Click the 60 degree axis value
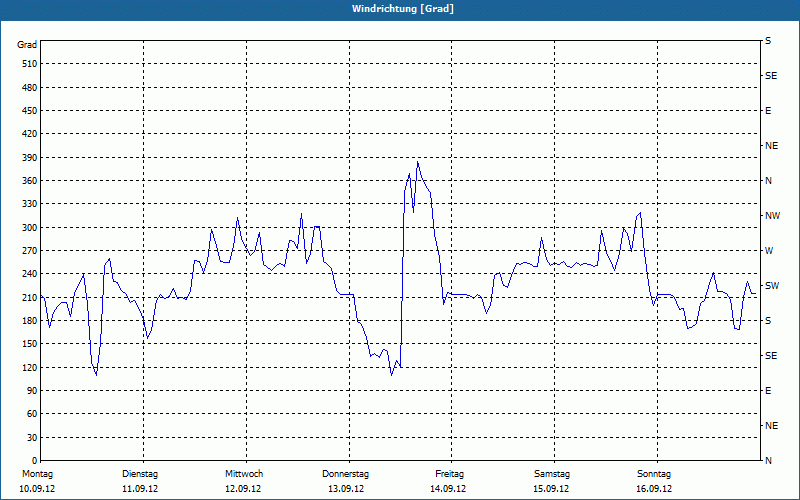 pos(32,414)
